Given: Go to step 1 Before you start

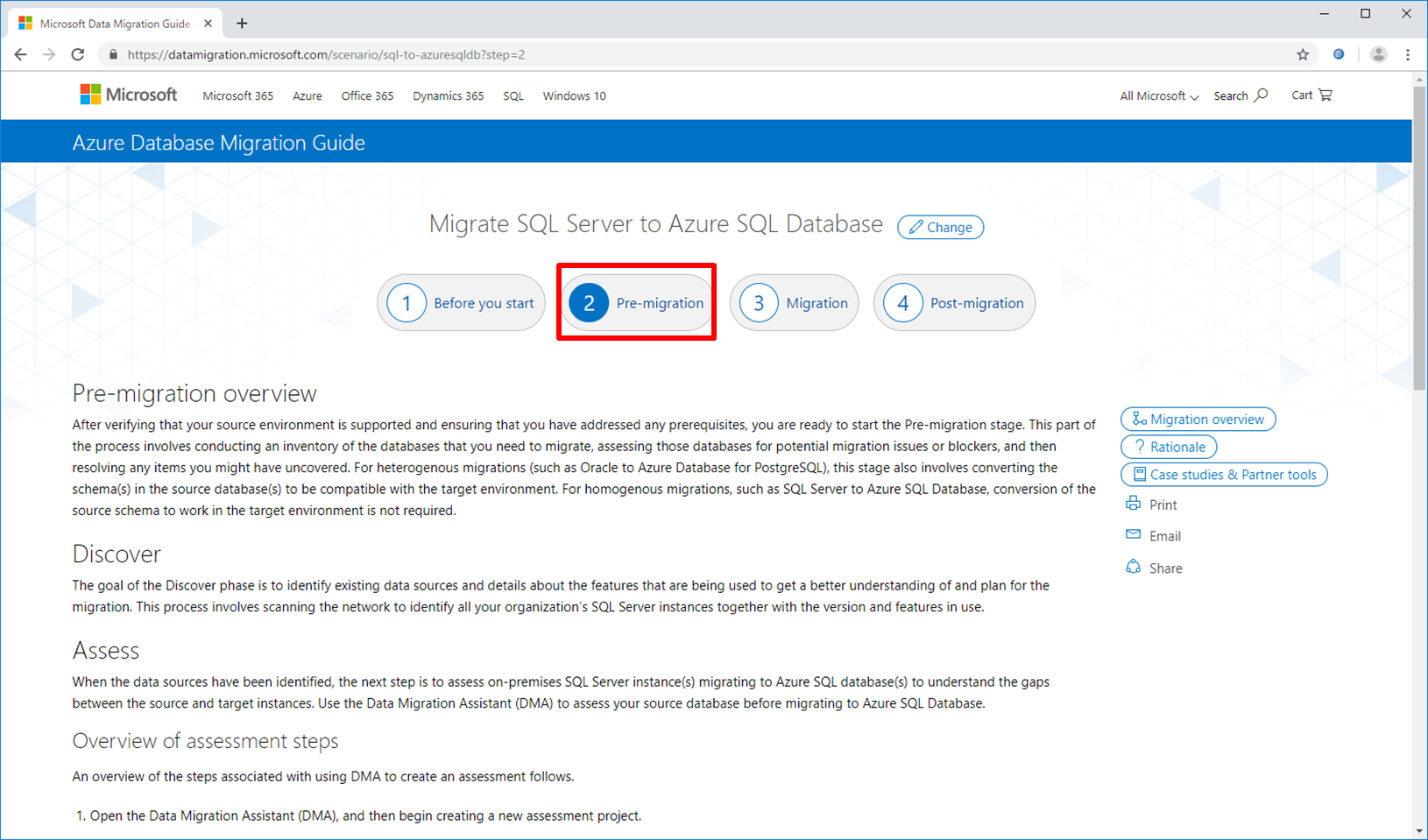Looking at the screenshot, I should 462,303.
